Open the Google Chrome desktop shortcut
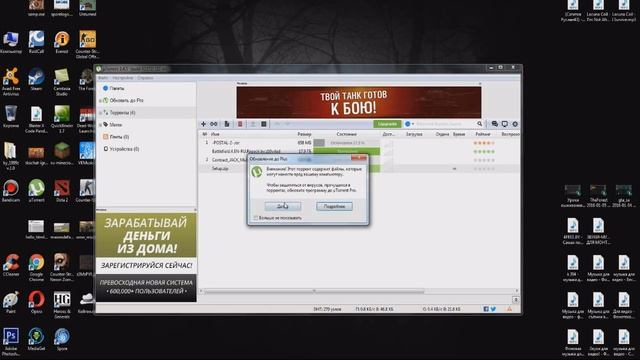 tap(36, 267)
